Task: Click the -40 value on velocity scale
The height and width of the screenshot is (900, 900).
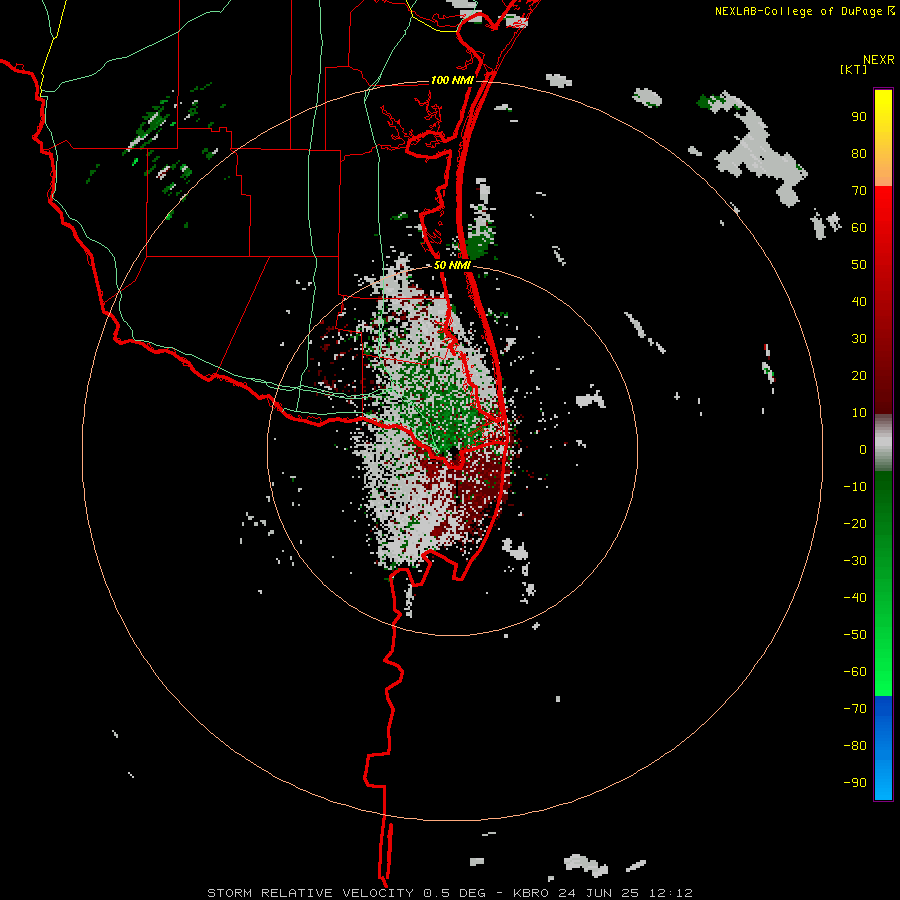Action: [855, 598]
